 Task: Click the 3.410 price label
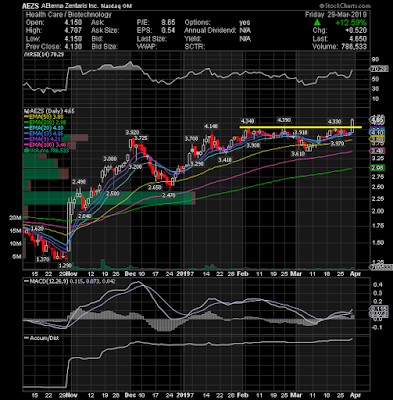pos(225,160)
